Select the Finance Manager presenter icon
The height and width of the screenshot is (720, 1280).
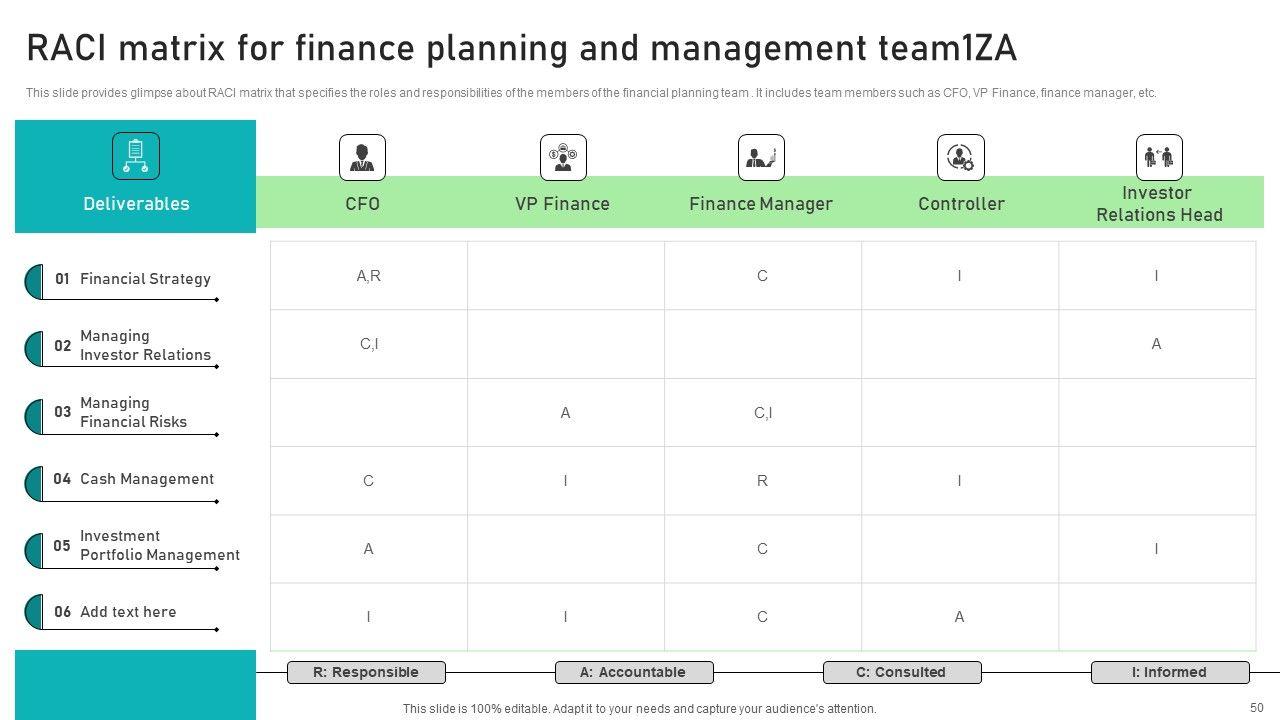761,158
